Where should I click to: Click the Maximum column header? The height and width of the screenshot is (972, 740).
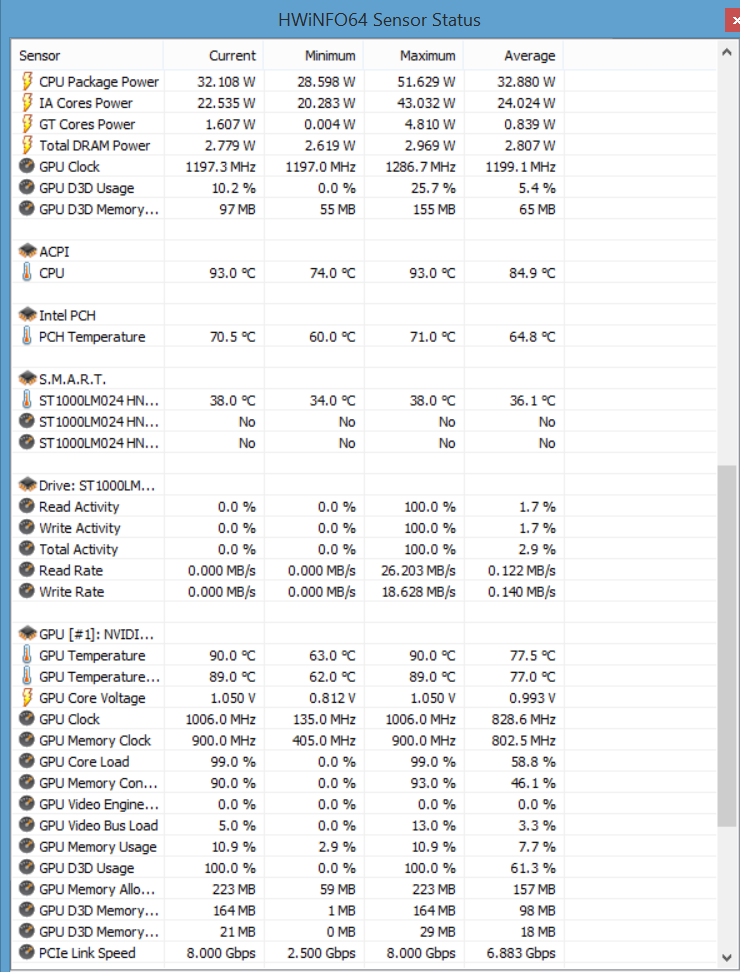(x=428, y=56)
